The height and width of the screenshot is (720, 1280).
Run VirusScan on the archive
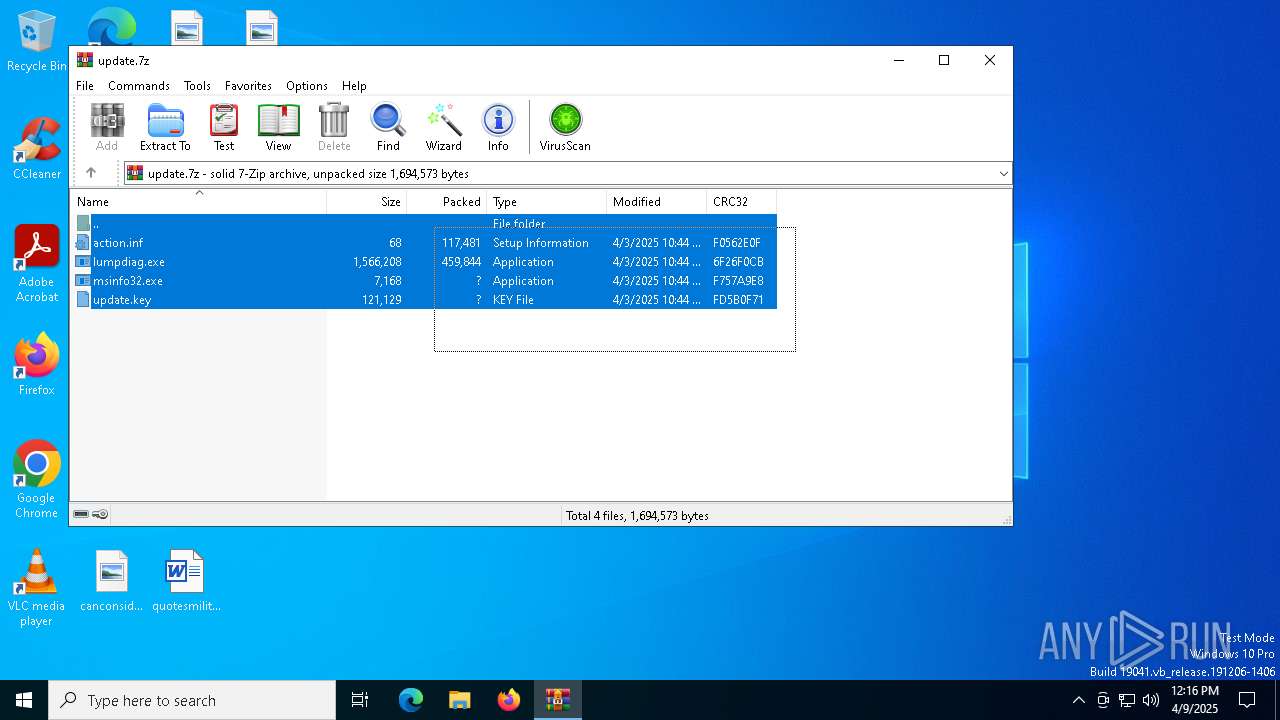pyautogui.click(x=565, y=127)
